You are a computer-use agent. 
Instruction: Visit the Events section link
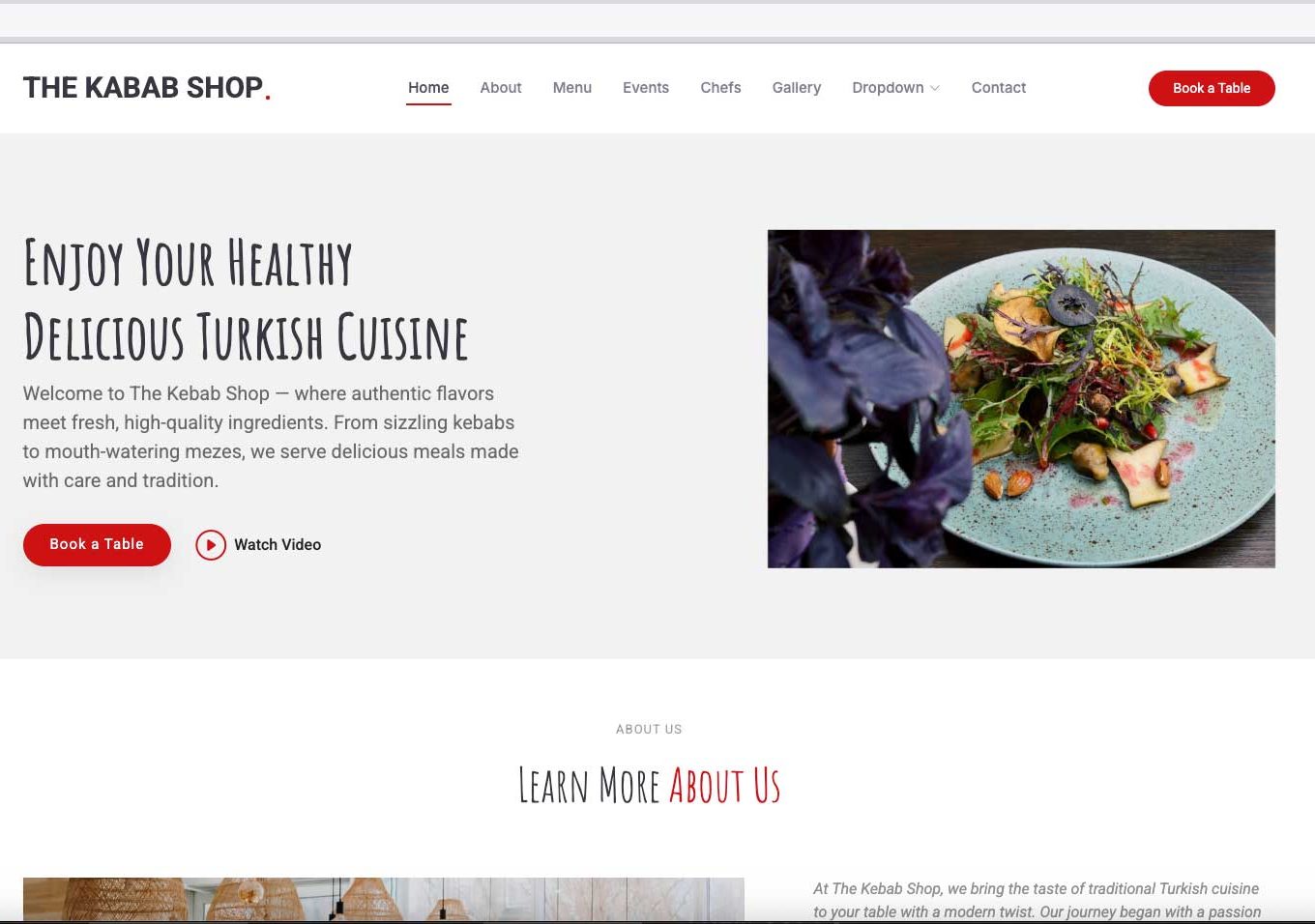[x=646, y=88]
